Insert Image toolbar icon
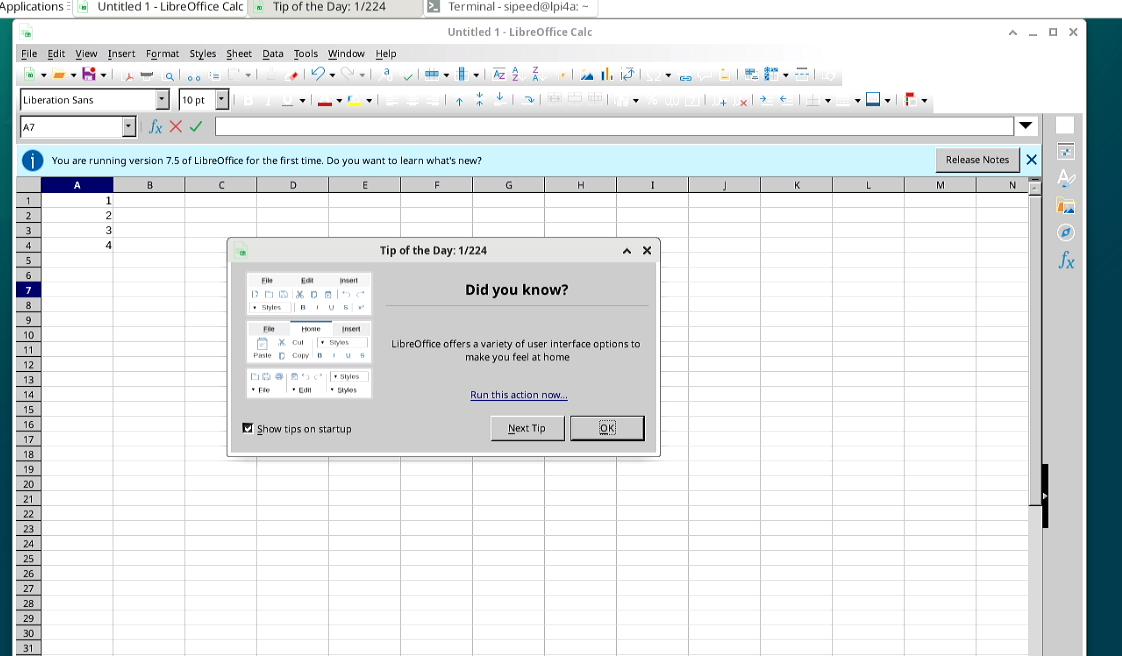Viewport: 1122px width, 656px height. pyautogui.click(x=587, y=75)
